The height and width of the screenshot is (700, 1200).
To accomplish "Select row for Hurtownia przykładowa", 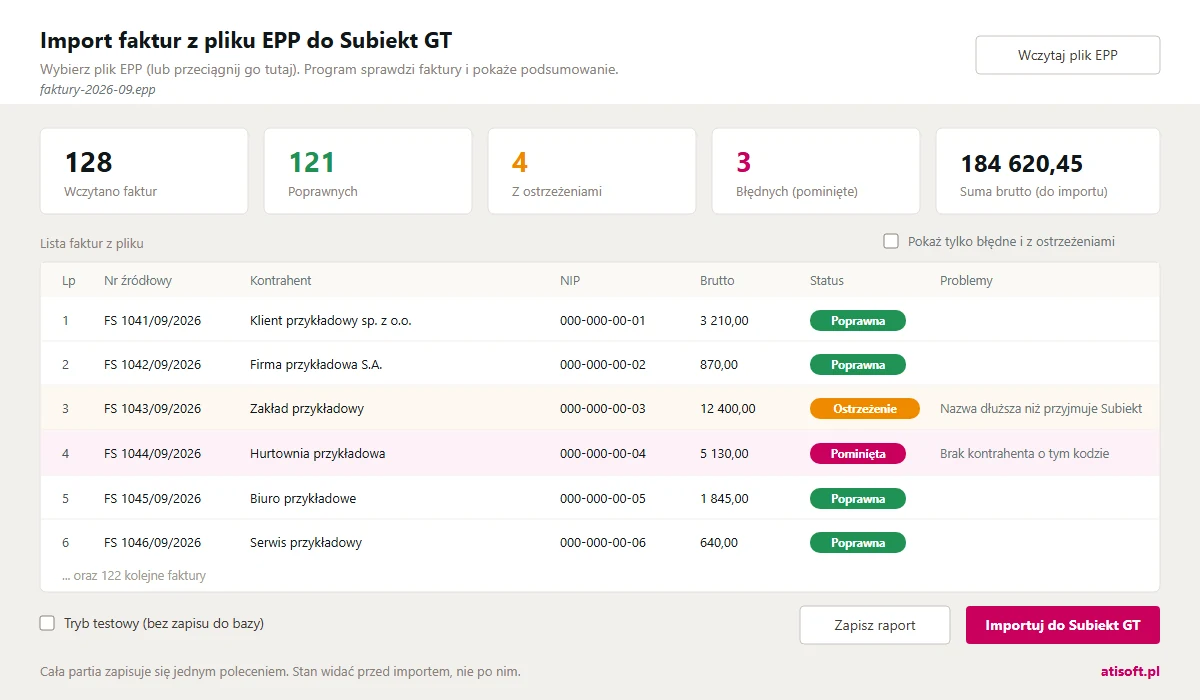I will click(x=600, y=454).
